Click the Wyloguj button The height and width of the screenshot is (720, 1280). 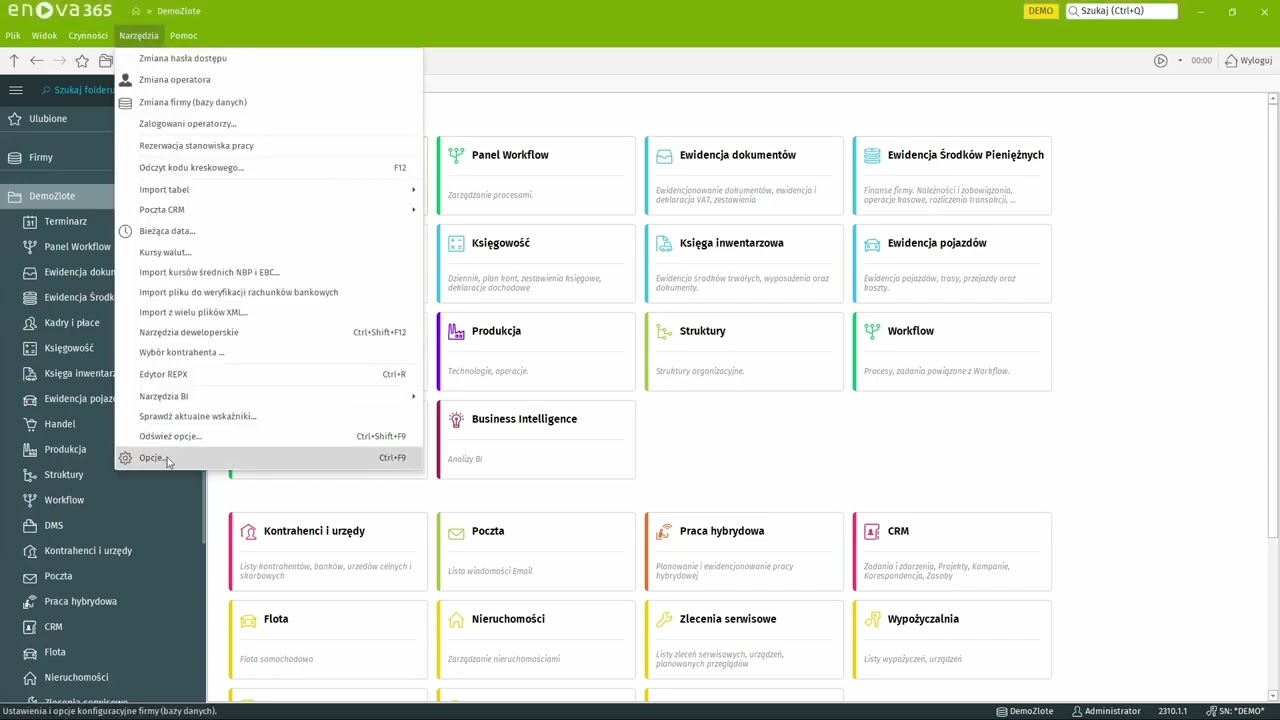1248,61
